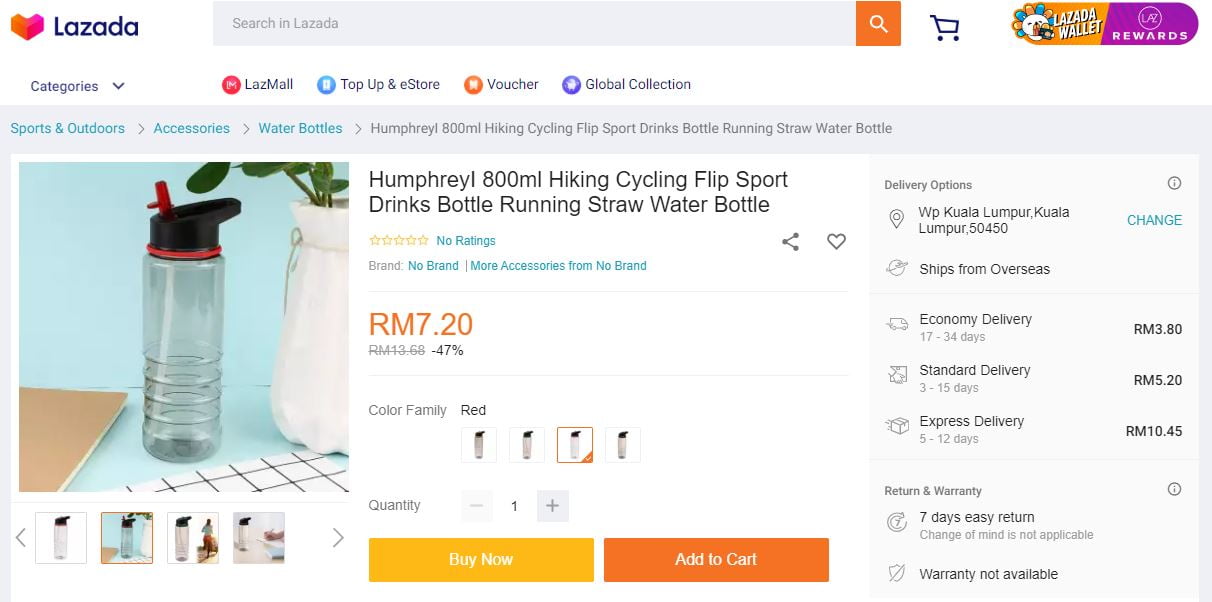Click the Lazada logo

coord(75,27)
